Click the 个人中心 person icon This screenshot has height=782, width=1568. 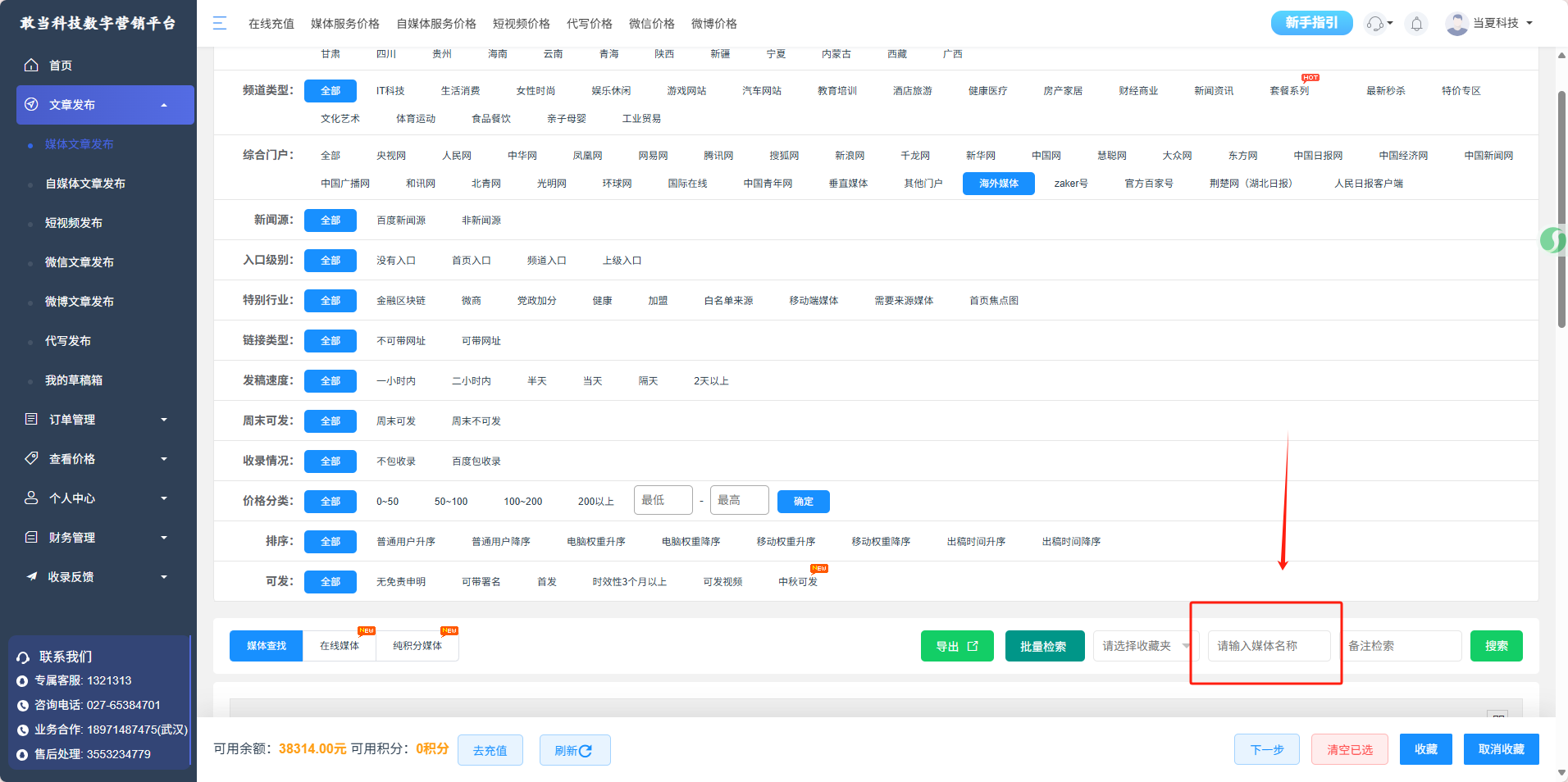click(31, 498)
